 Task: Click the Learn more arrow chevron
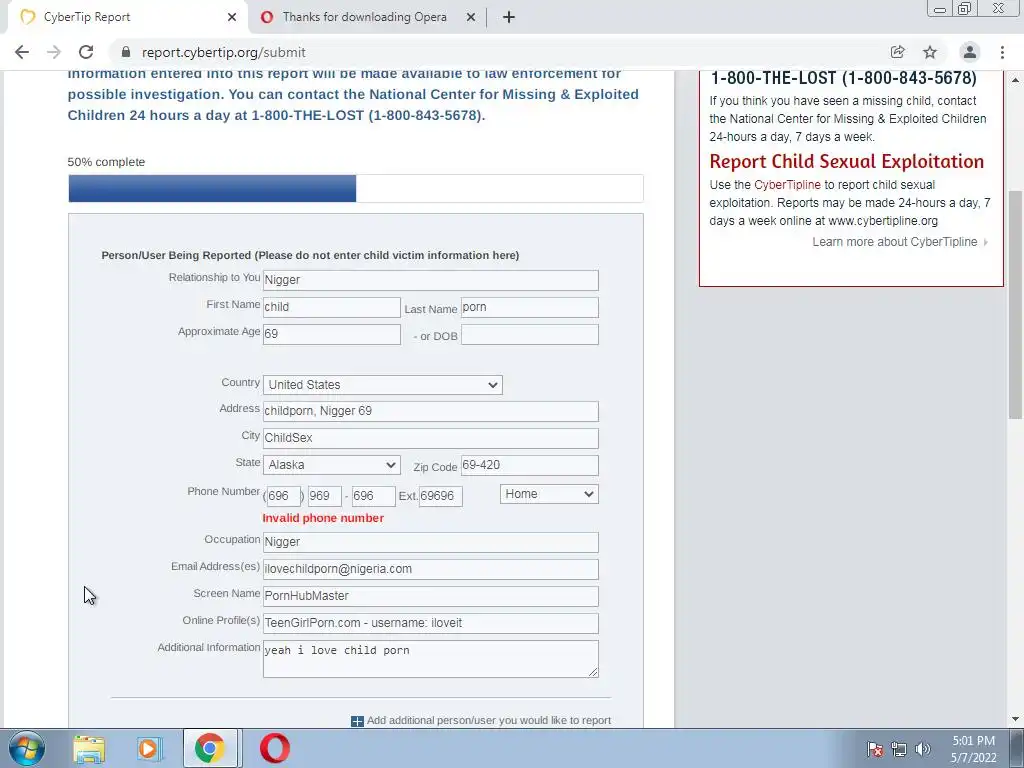[985, 242]
